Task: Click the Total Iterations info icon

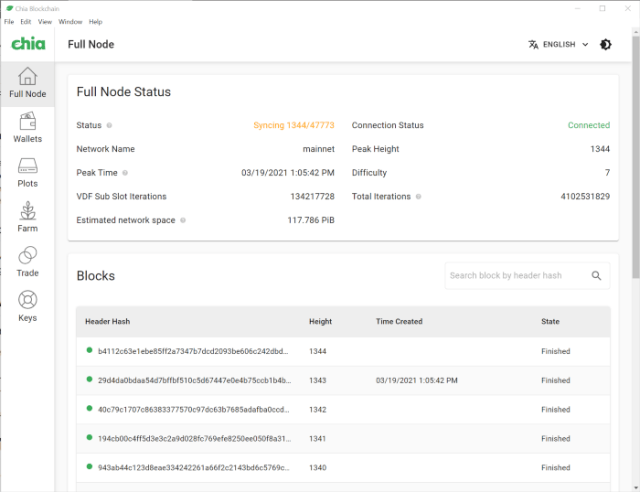Action: click(x=418, y=197)
